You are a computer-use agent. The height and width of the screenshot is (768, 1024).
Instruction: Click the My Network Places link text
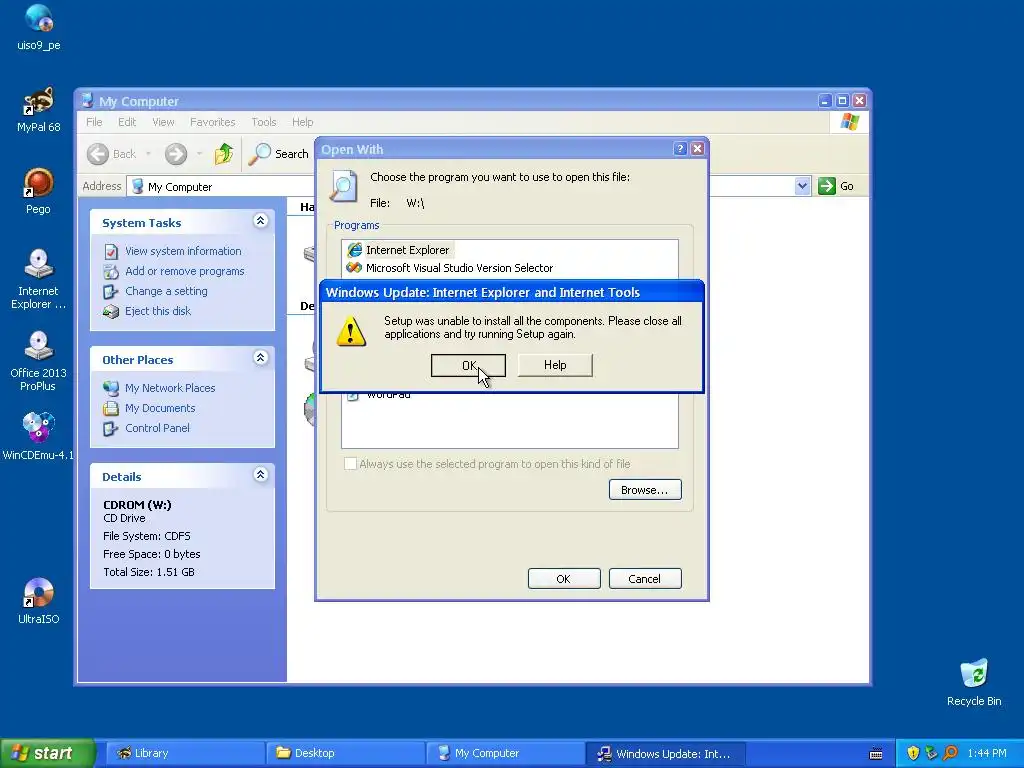coord(170,388)
